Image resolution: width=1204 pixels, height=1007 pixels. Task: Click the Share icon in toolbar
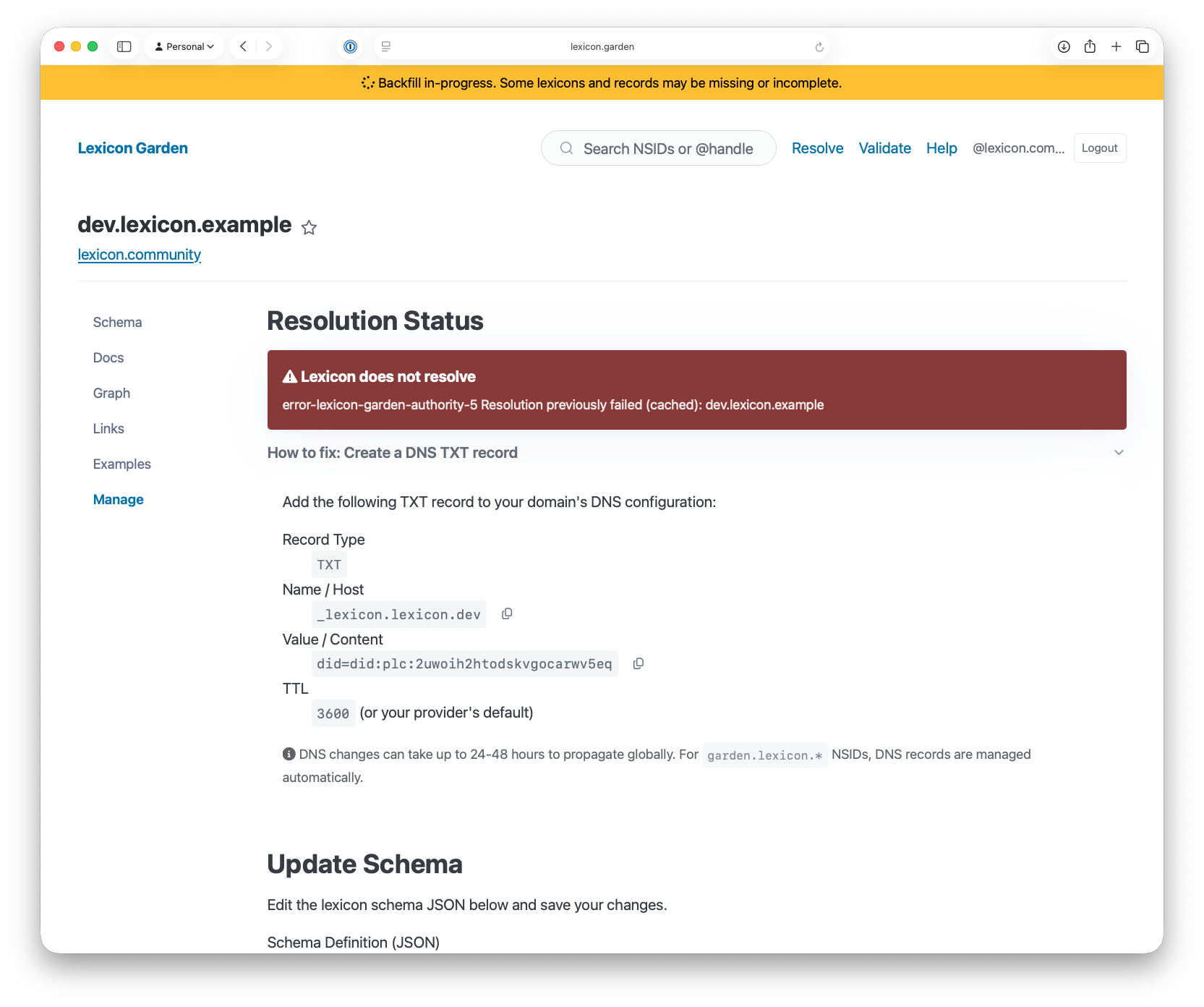click(1090, 46)
